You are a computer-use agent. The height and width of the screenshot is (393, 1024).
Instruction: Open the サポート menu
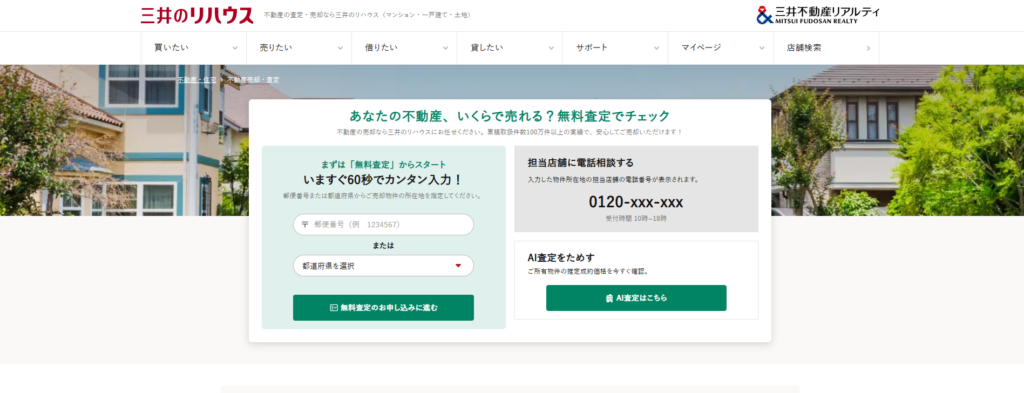(615, 48)
